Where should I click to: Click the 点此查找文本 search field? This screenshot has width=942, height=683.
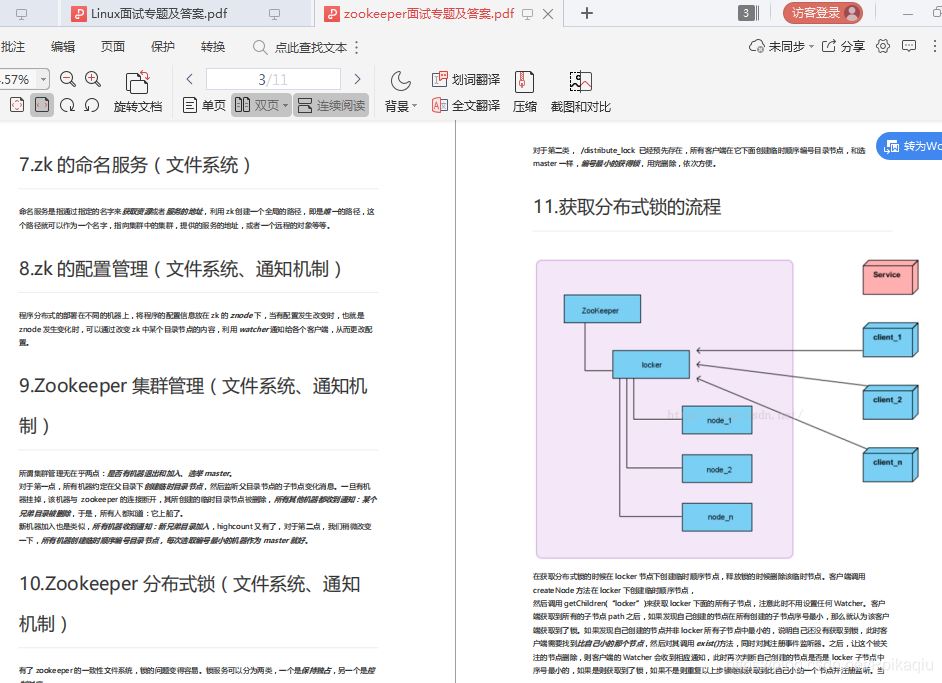[x=300, y=47]
